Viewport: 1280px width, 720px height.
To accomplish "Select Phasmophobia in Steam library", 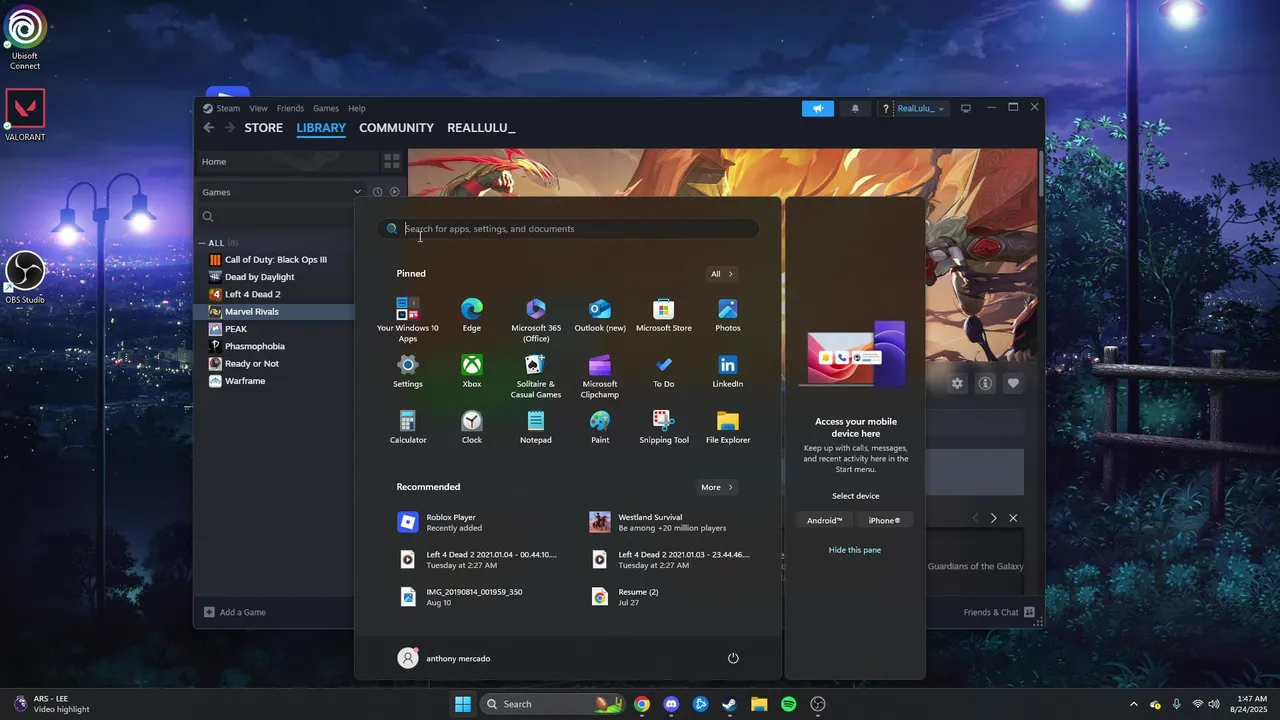I will pos(275,346).
